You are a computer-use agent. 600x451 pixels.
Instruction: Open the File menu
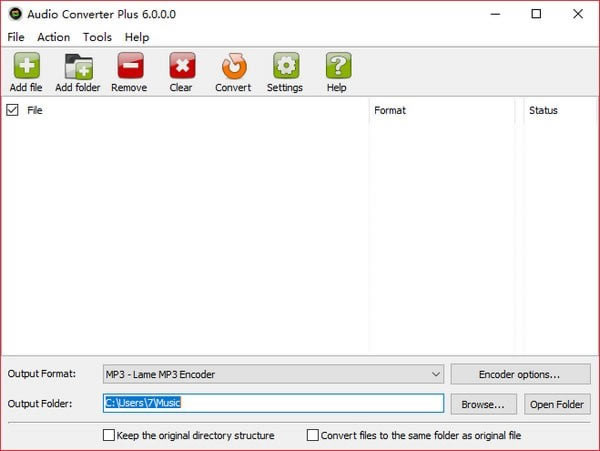[x=16, y=37]
